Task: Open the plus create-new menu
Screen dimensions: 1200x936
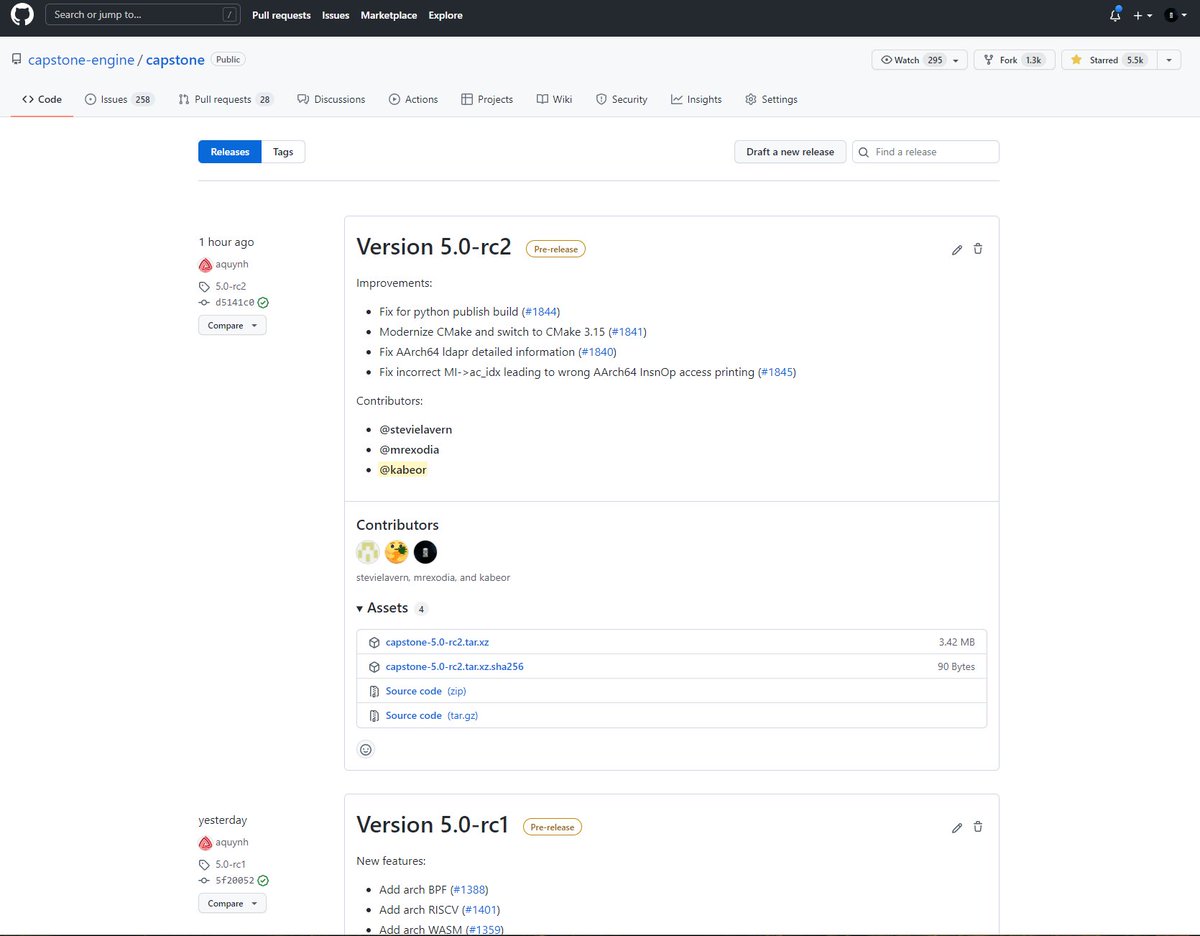Action: pos(1143,16)
